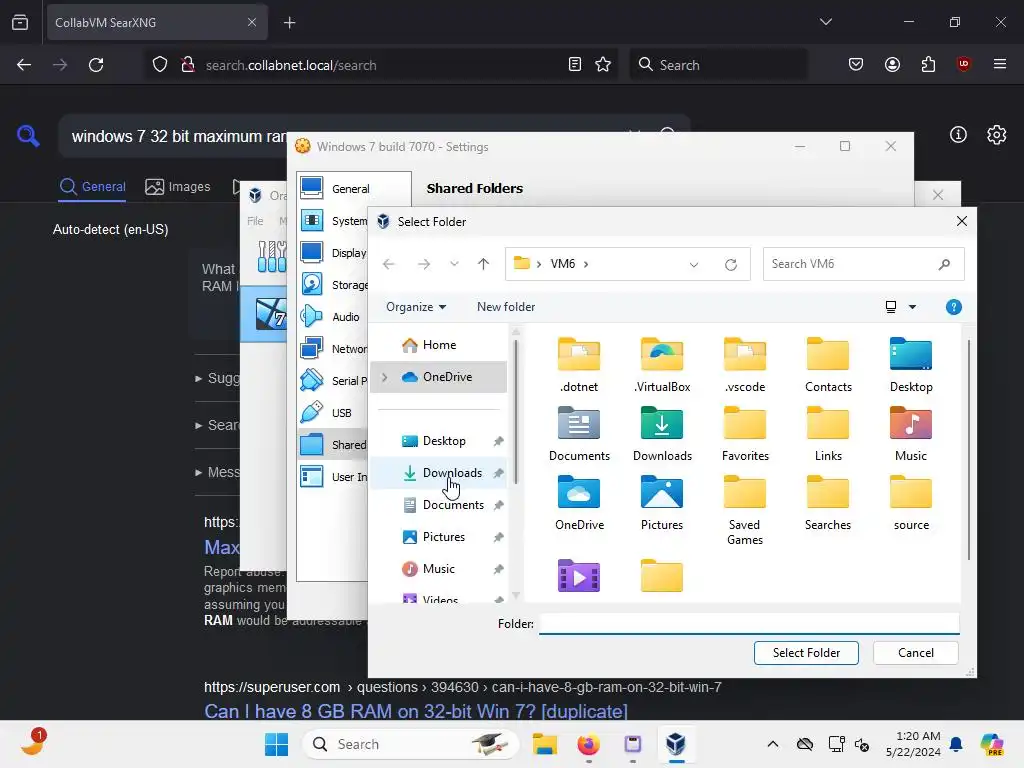
Task: Create a New folder
Action: tap(505, 307)
